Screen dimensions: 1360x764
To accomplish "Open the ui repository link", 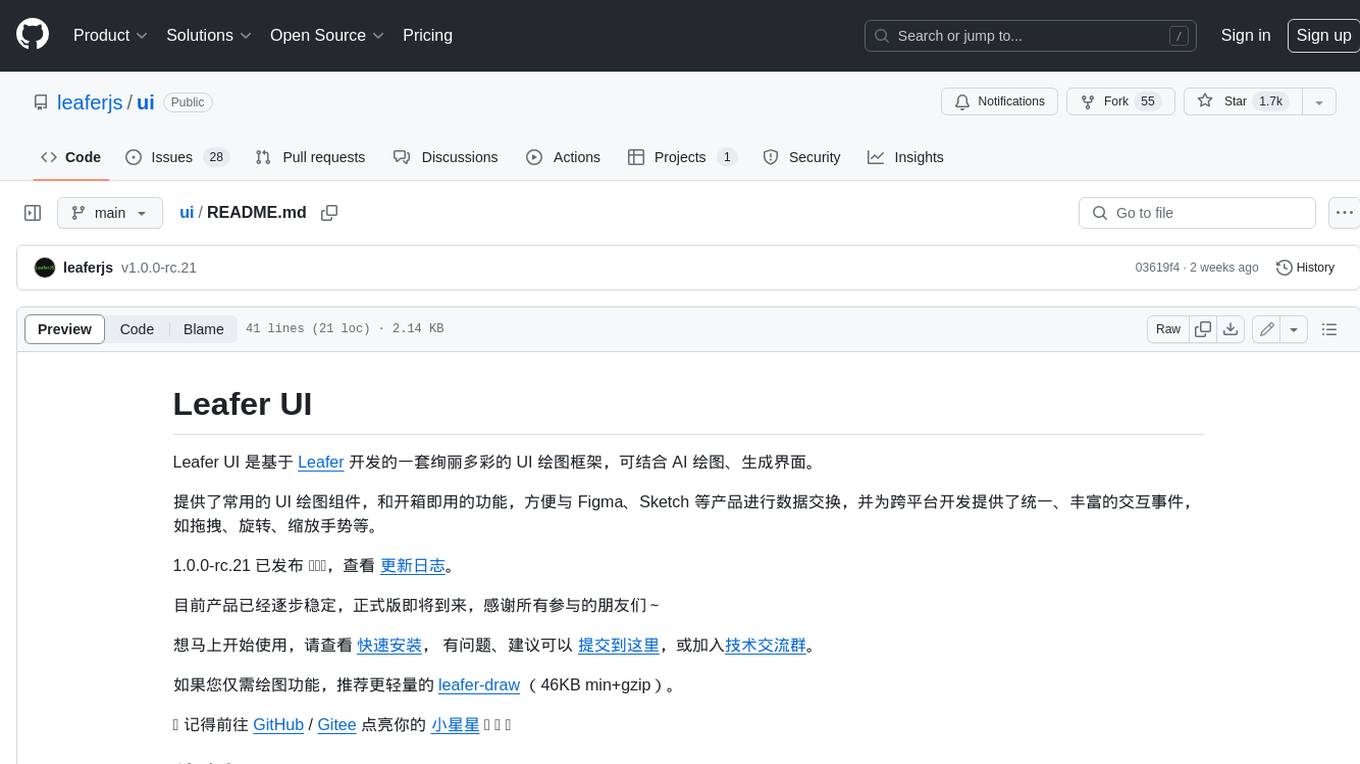I will click(145, 102).
